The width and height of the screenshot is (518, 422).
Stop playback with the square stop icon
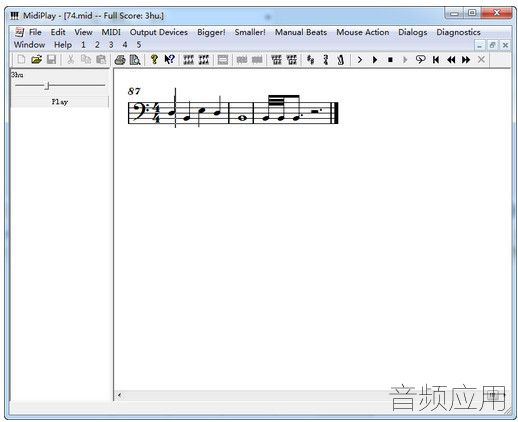pyautogui.click(x=390, y=60)
